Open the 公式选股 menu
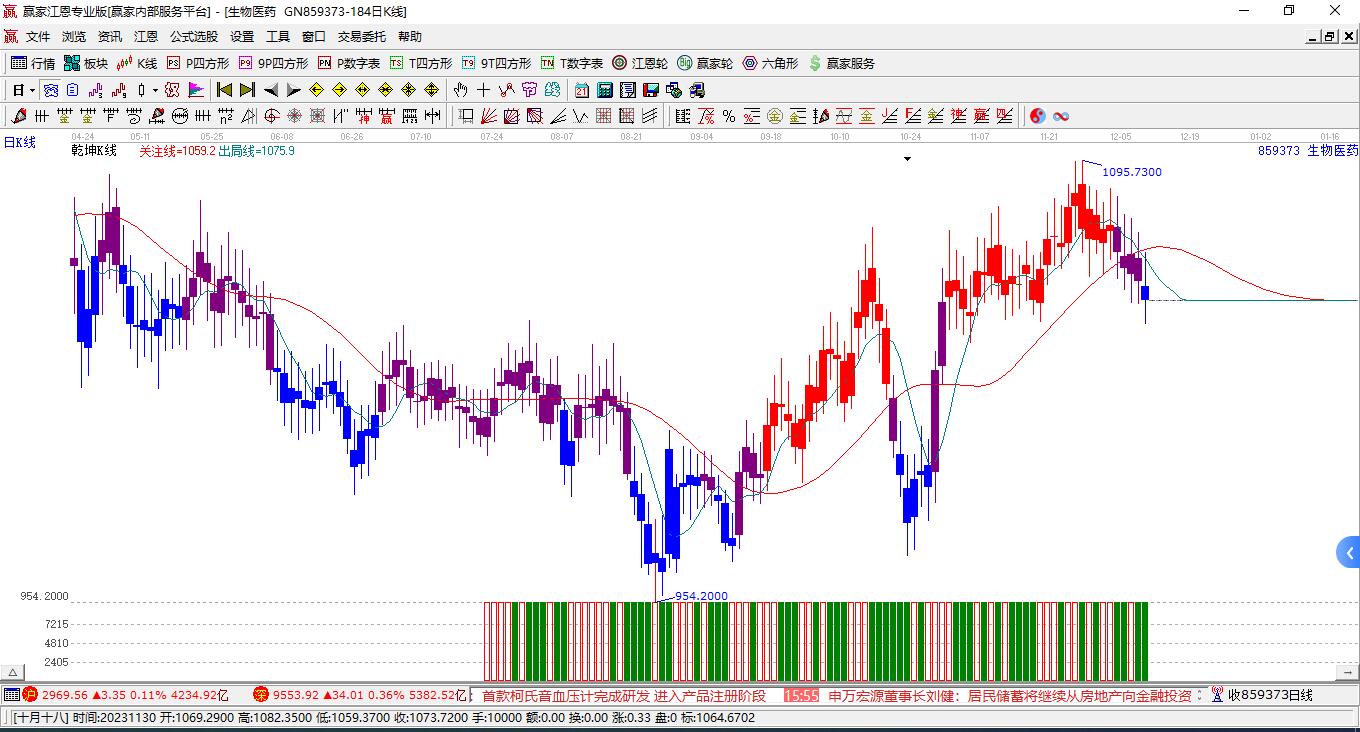 194,37
